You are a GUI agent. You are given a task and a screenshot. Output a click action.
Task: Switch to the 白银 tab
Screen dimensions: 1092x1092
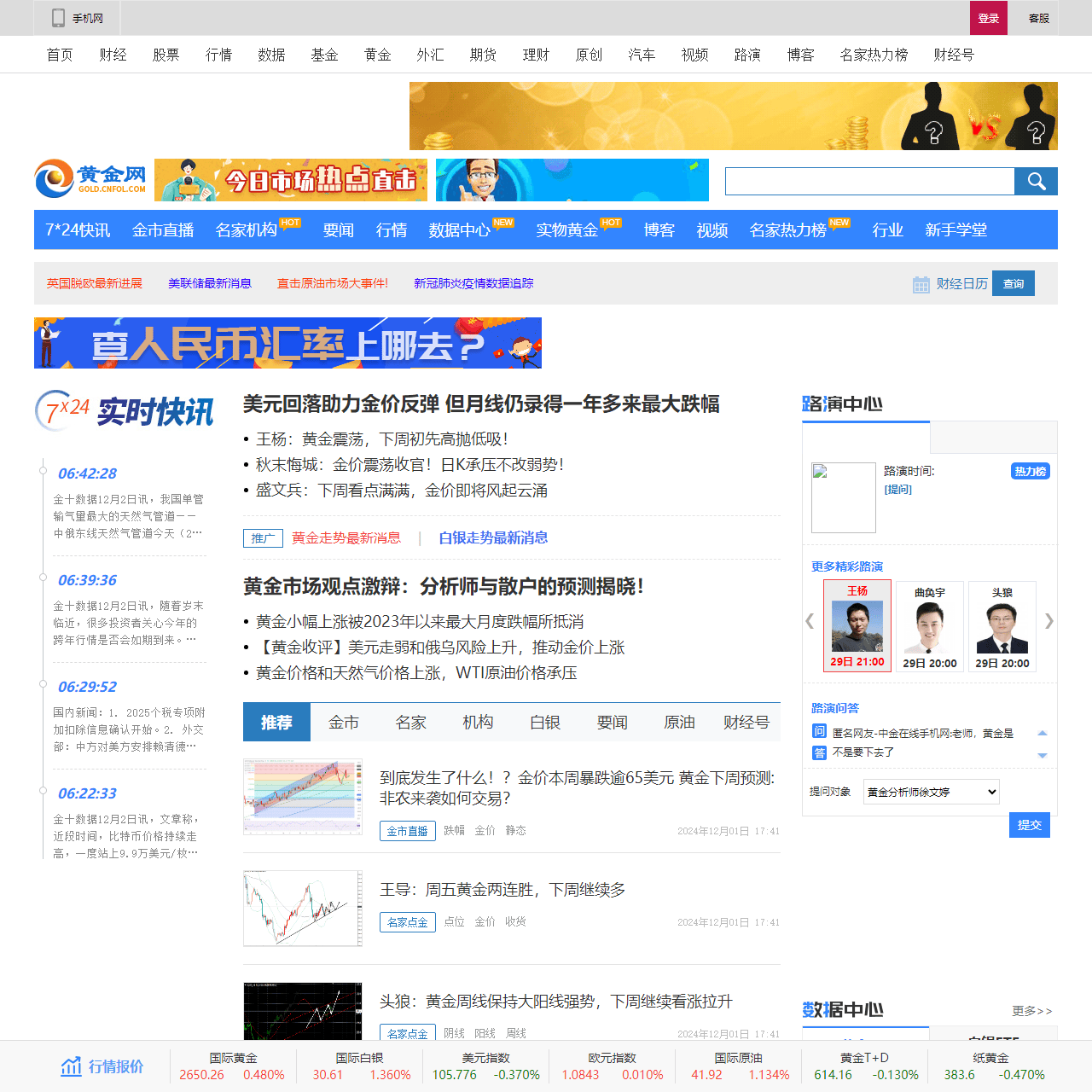544,722
